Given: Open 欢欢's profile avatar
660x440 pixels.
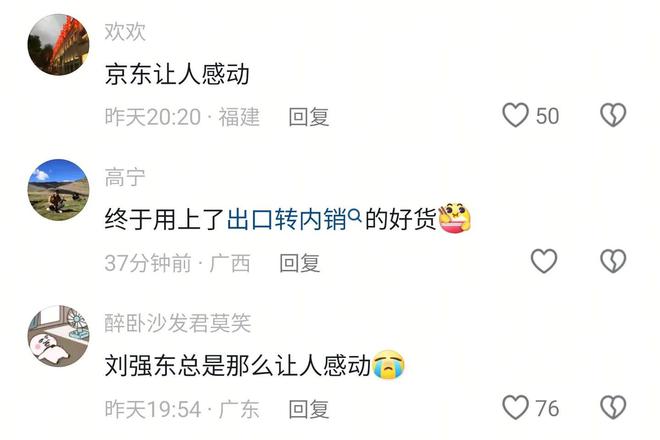Looking at the screenshot, I should 58,44.
